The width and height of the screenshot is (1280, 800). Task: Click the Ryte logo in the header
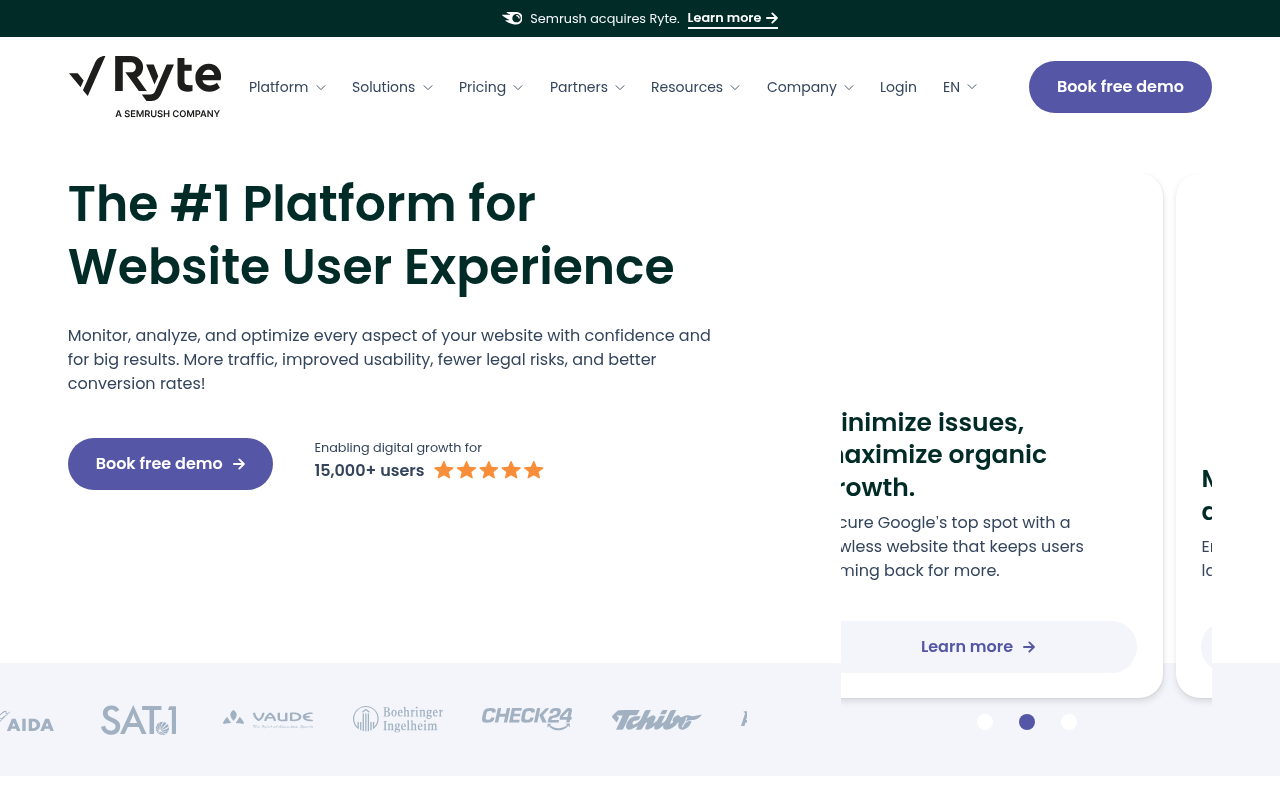(145, 87)
